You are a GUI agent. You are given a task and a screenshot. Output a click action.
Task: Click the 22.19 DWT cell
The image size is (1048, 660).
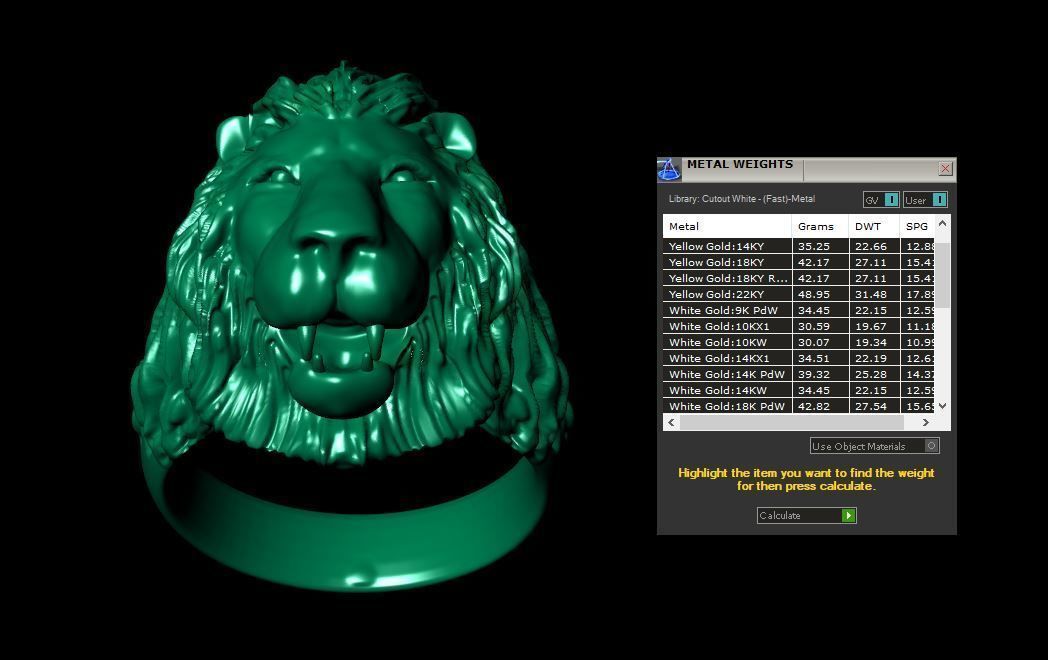pyautogui.click(x=874, y=358)
